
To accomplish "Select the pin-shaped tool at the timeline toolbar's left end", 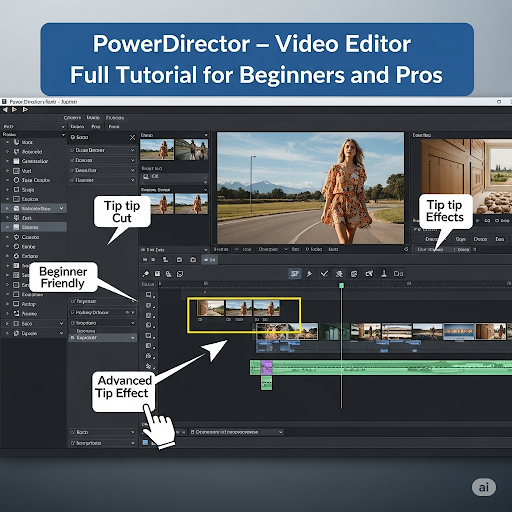I will pyautogui.click(x=145, y=274).
